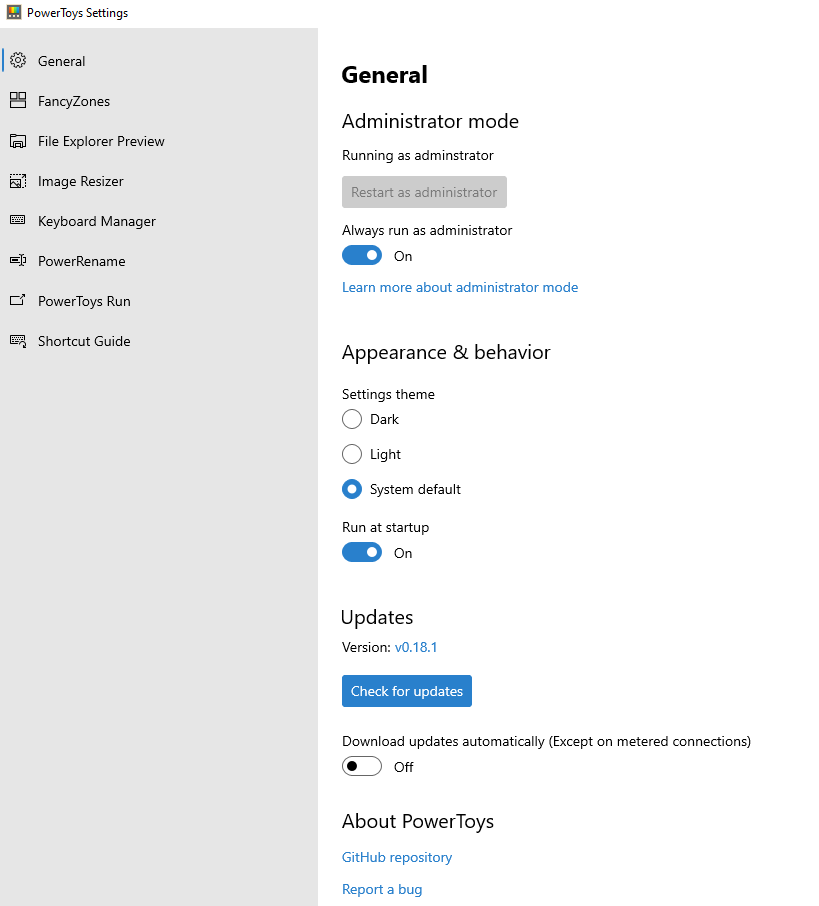This screenshot has width=819, height=906.
Task: Select PowerRename in the sidebar
Action: coord(159,261)
